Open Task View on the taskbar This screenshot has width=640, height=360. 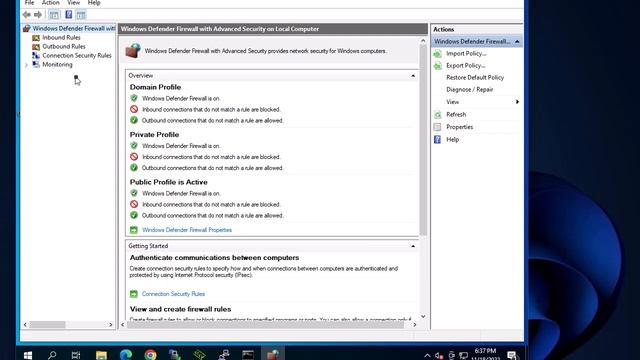pyautogui.click(x=76, y=355)
